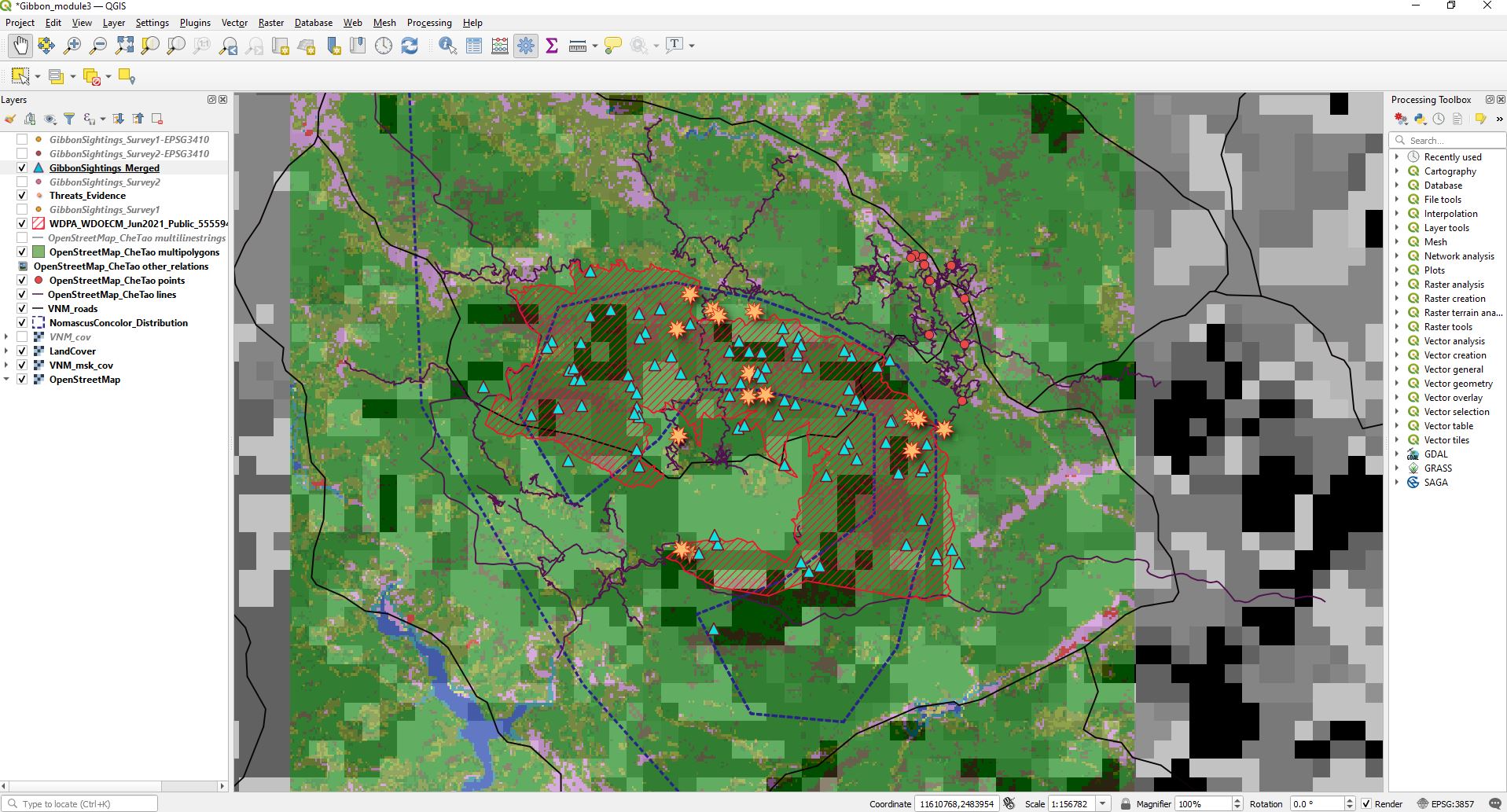Open the Raster menu

pos(270,23)
